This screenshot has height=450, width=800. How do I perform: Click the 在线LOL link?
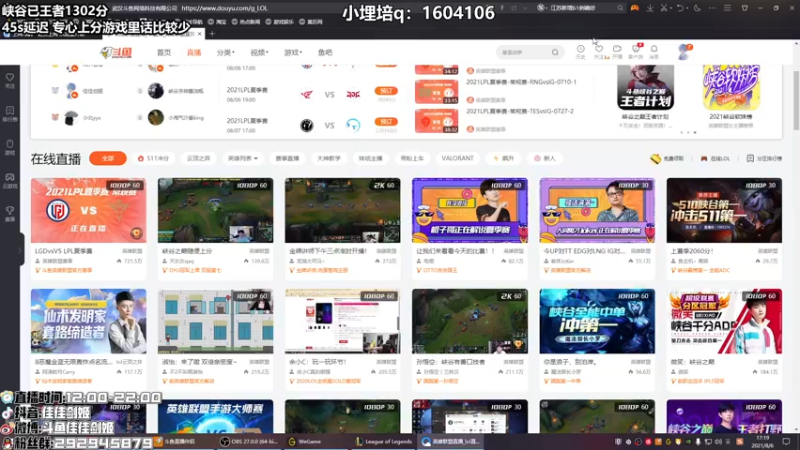(715, 159)
